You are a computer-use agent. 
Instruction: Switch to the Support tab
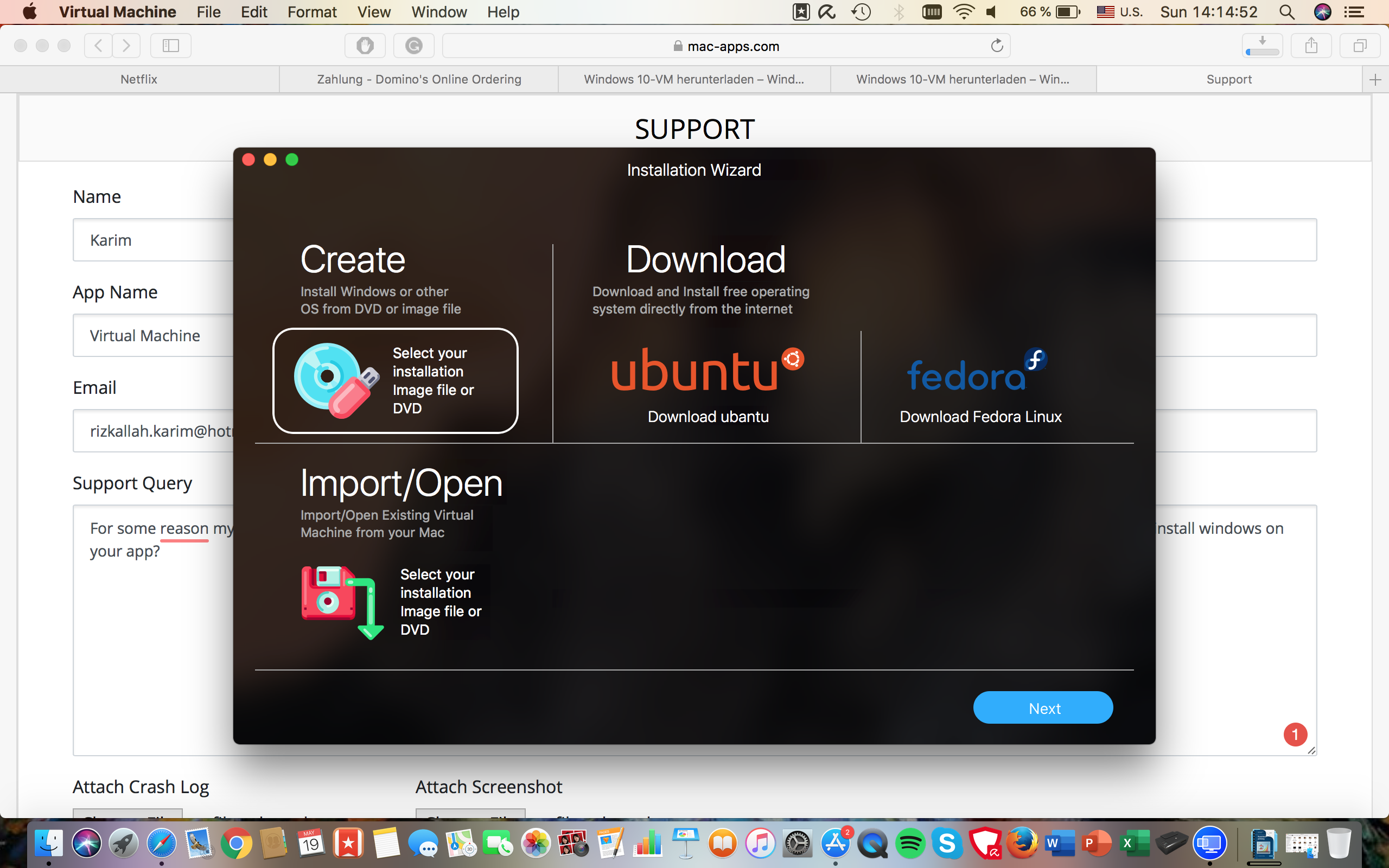[1229, 79]
